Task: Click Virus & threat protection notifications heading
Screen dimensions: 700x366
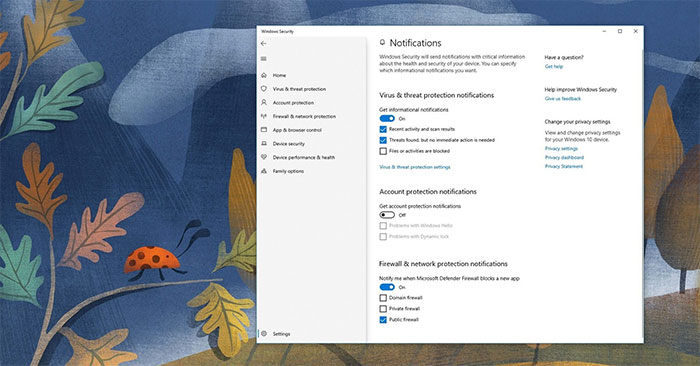Action: click(x=437, y=95)
